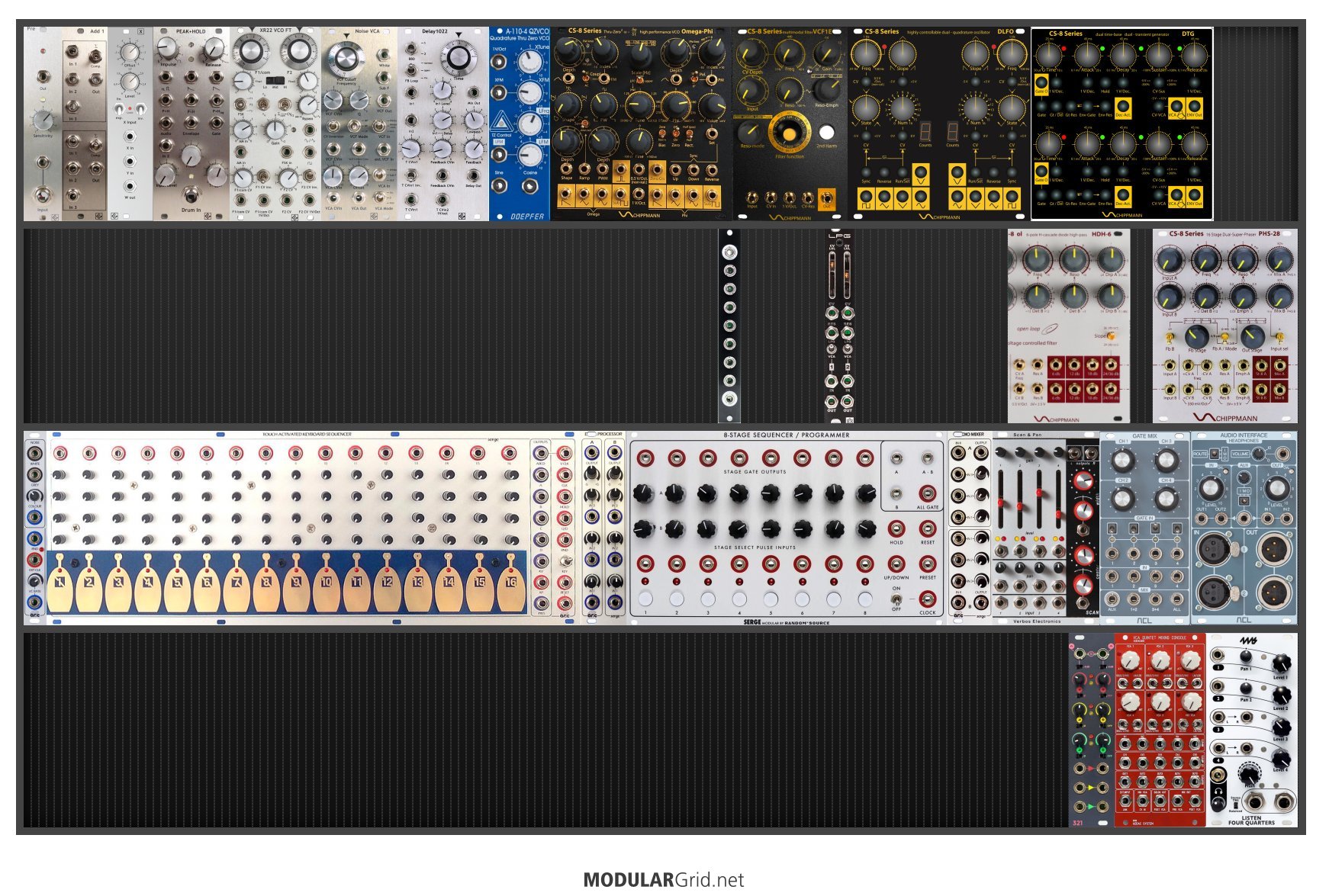Click the CH 3 knob on Gate Mix
Viewport: 1329px width, 896px height.
[1166, 460]
